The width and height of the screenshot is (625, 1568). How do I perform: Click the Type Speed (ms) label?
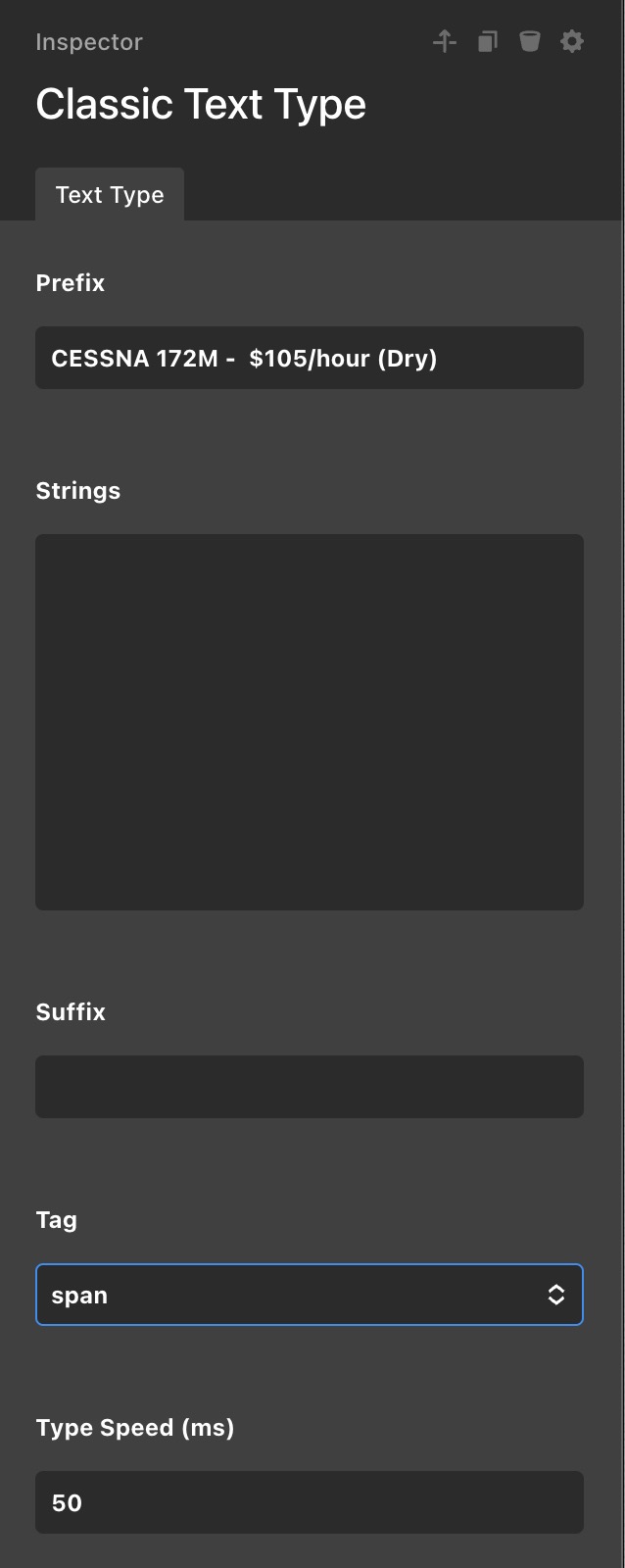pos(135,1428)
